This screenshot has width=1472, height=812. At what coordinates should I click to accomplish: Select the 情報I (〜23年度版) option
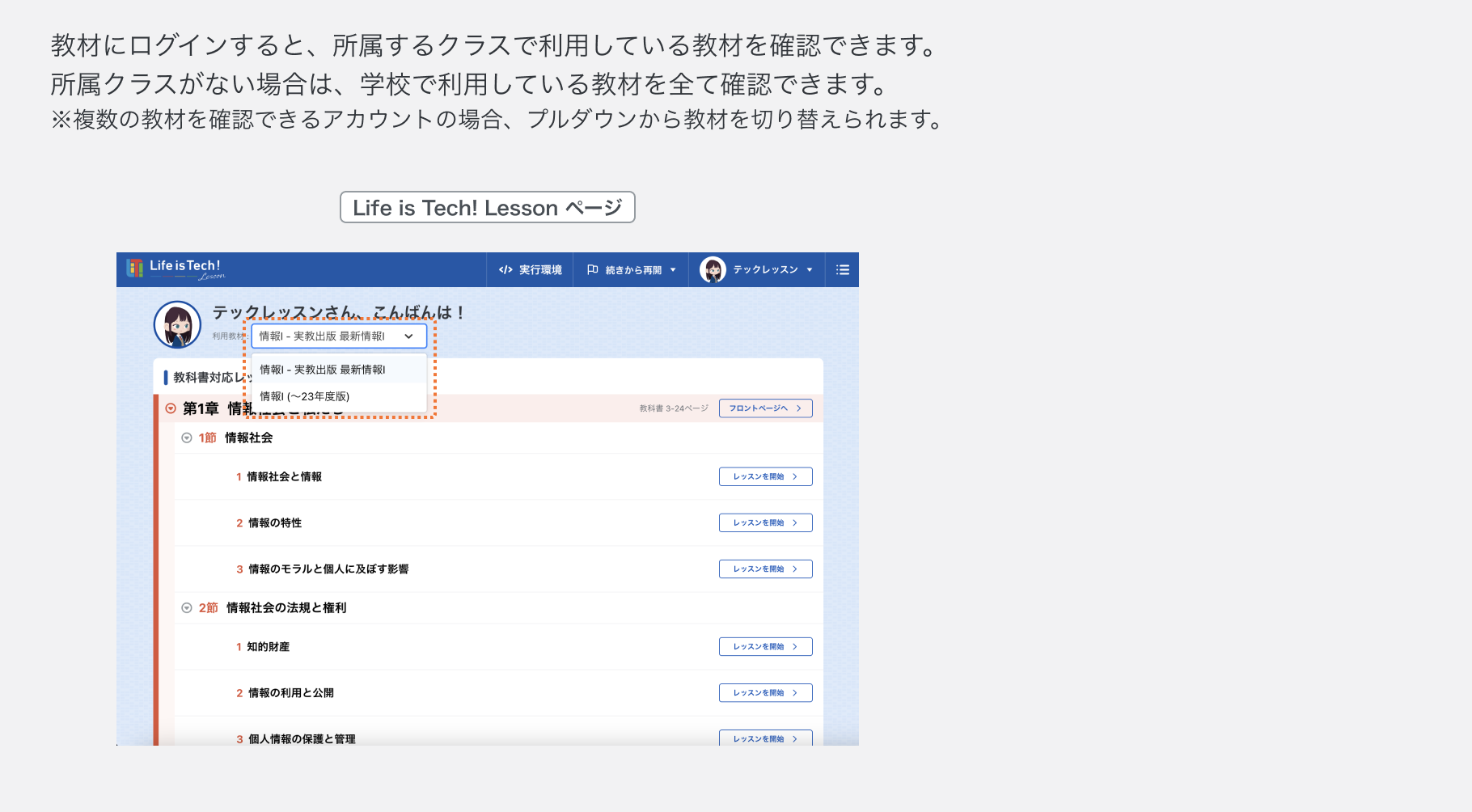tap(339, 396)
